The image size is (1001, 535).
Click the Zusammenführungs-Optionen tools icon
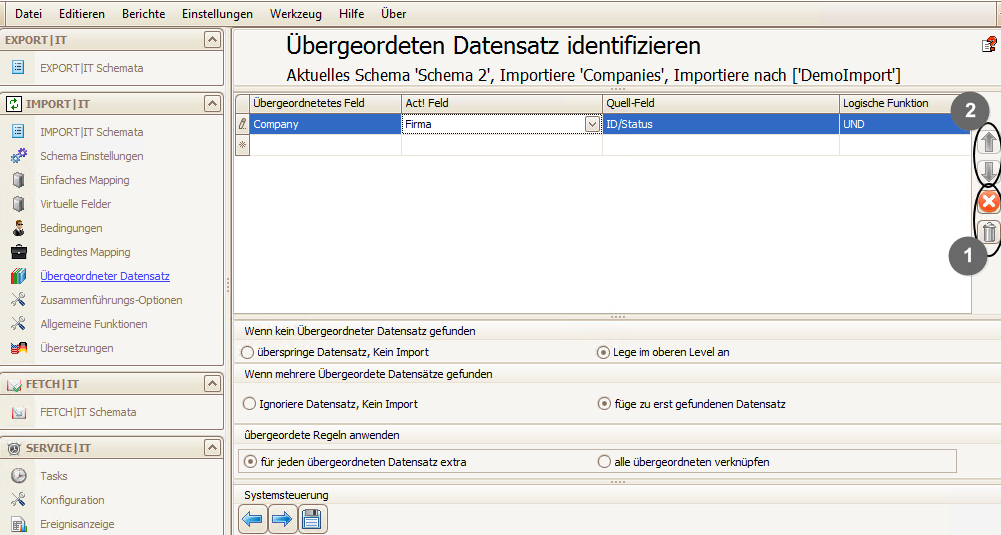(x=19, y=299)
